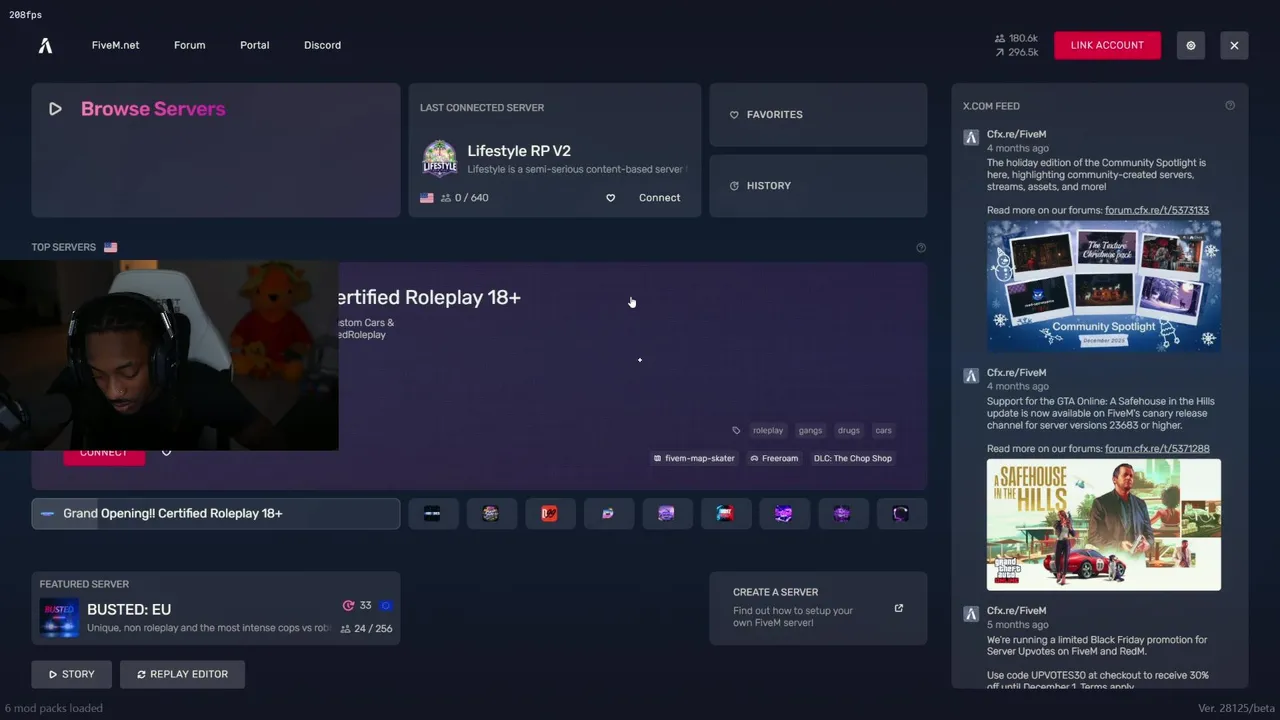Open the BUSTED: EU featured server
This screenshot has height=720, width=1280.
point(215,608)
